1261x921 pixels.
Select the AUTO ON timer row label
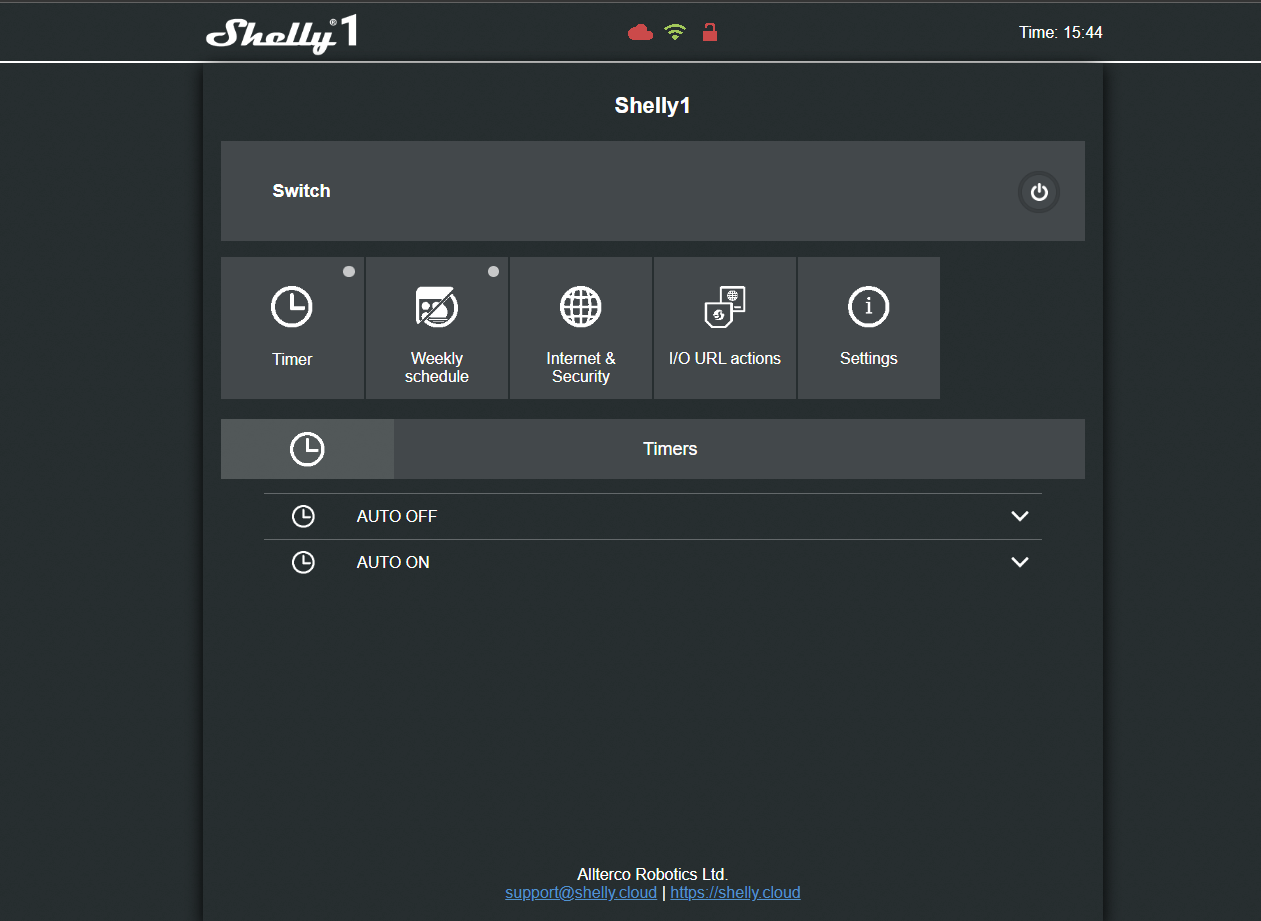point(393,563)
